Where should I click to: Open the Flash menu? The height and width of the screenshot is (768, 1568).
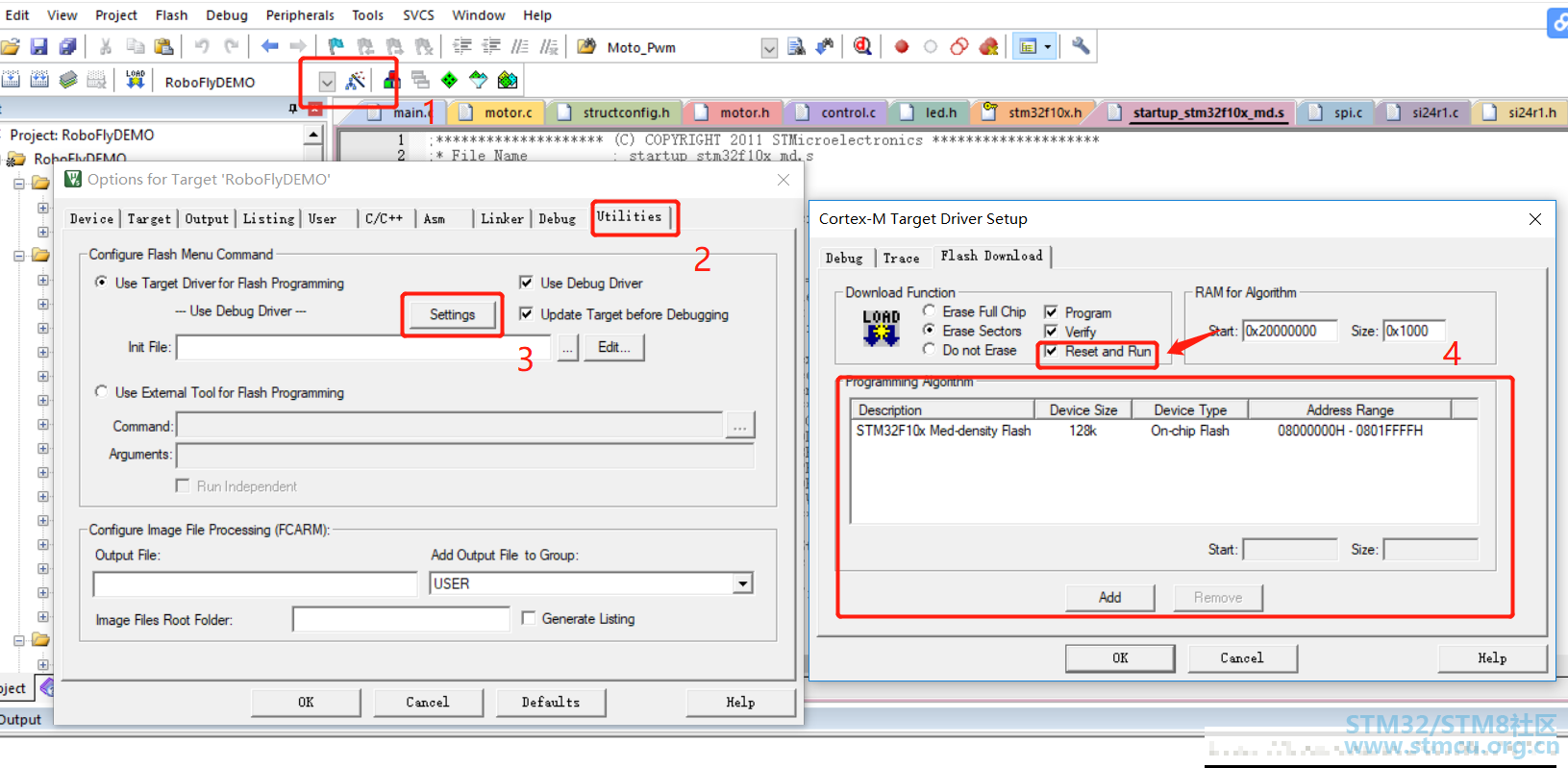coord(171,15)
